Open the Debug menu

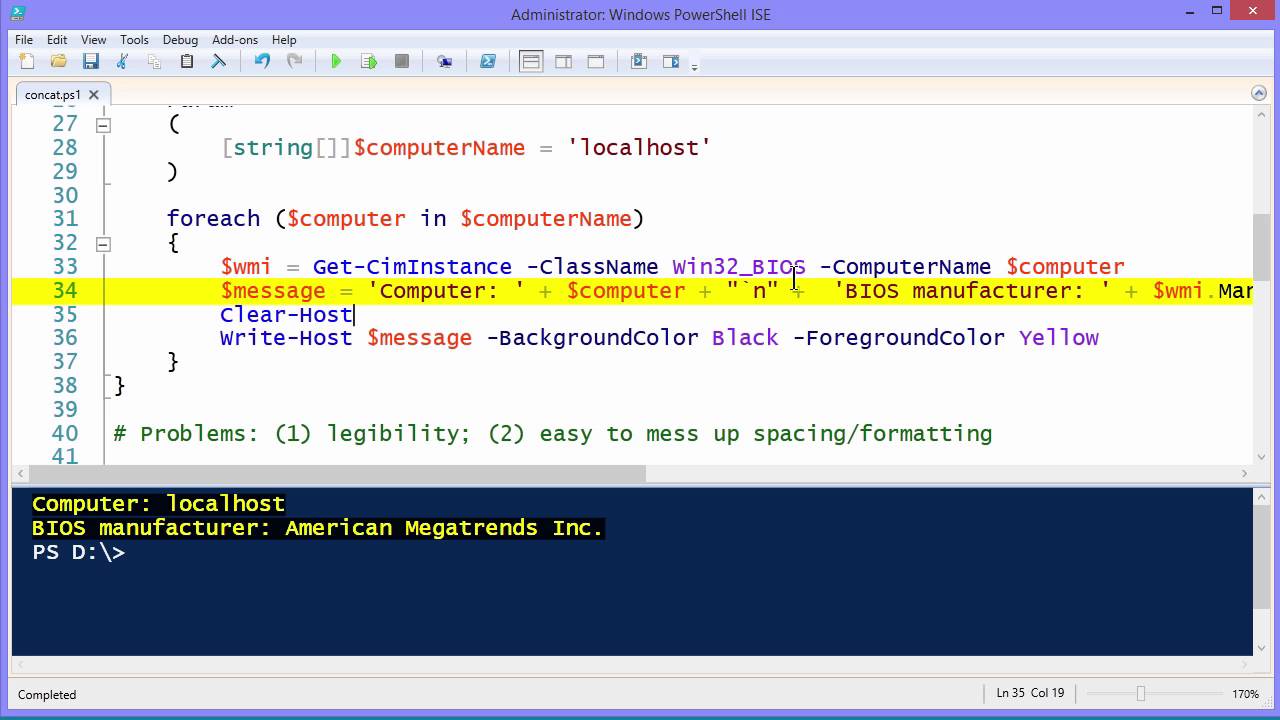(x=180, y=40)
